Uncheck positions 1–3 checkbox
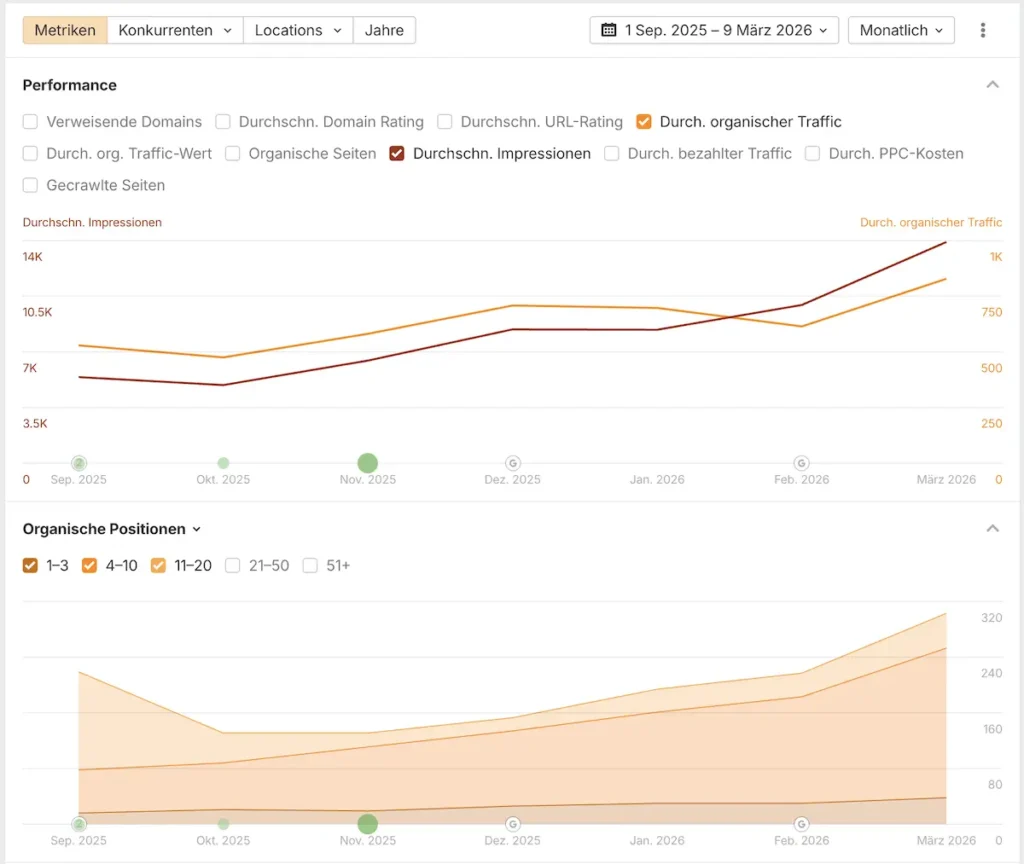Screen dimensions: 1024x864 pos(30,566)
